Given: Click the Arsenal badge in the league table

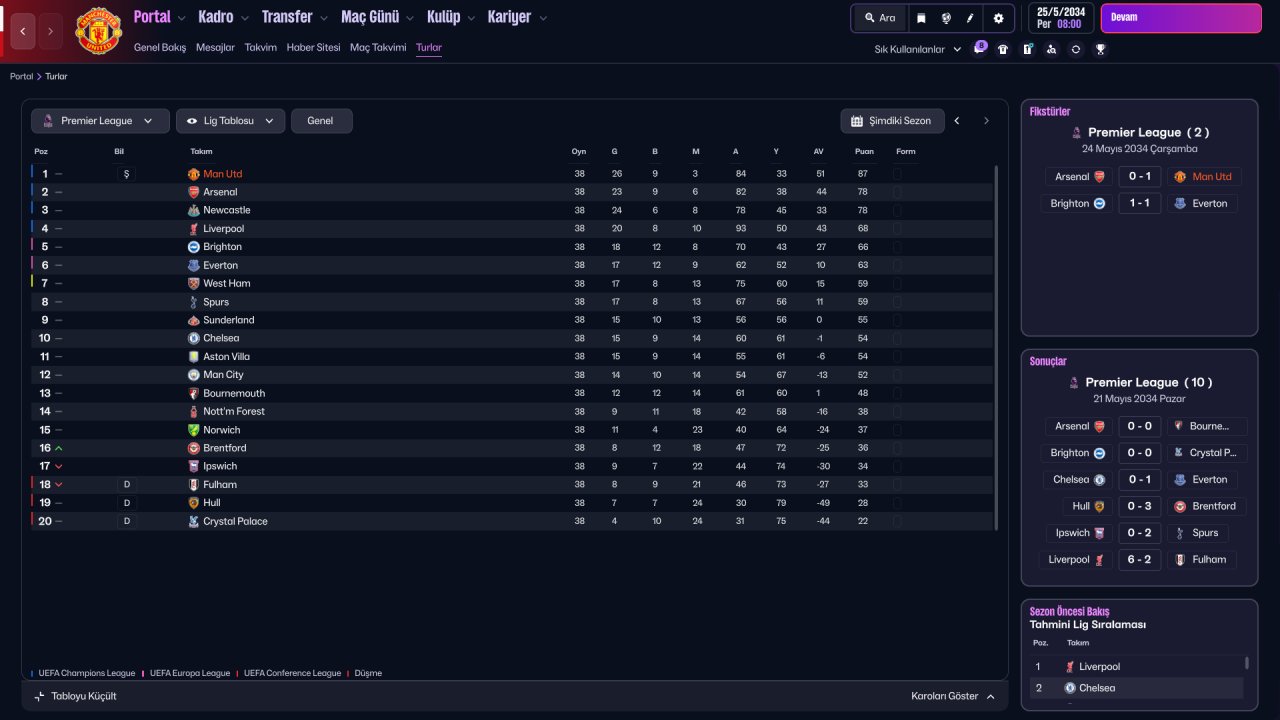Looking at the screenshot, I should pyautogui.click(x=194, y=192).
